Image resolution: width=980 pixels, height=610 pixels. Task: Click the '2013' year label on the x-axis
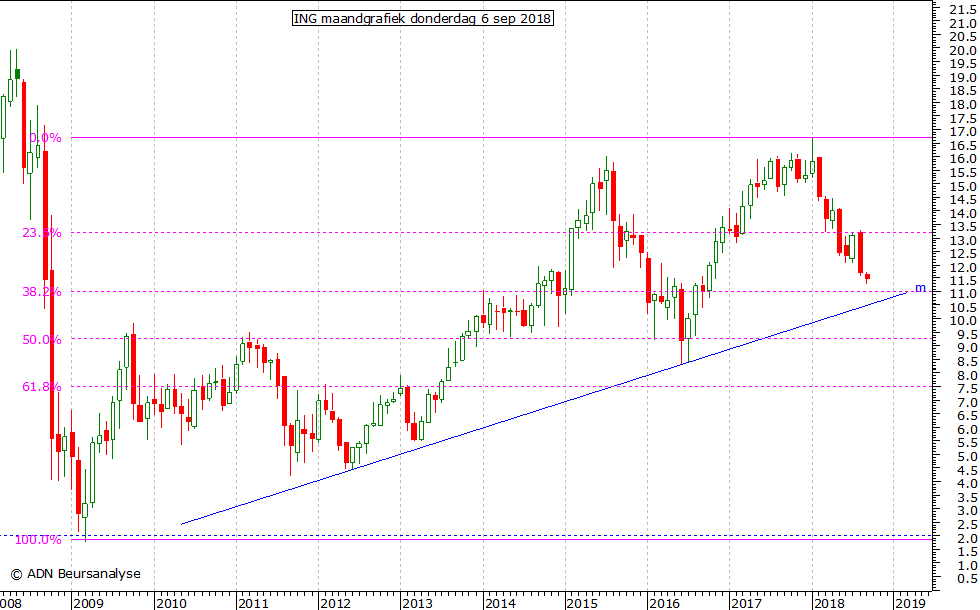[418, 603]
